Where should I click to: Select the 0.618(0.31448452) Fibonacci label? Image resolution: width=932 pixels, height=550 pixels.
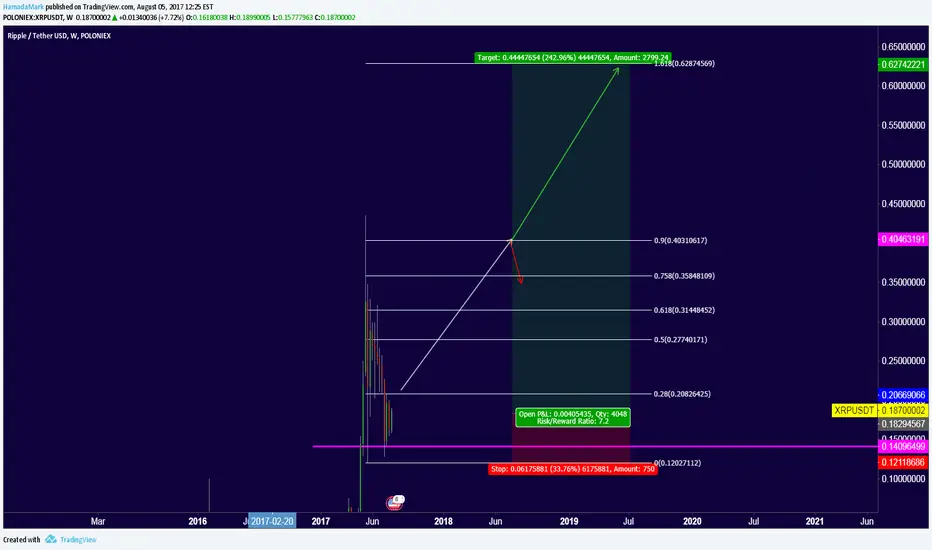pos(684,310)
